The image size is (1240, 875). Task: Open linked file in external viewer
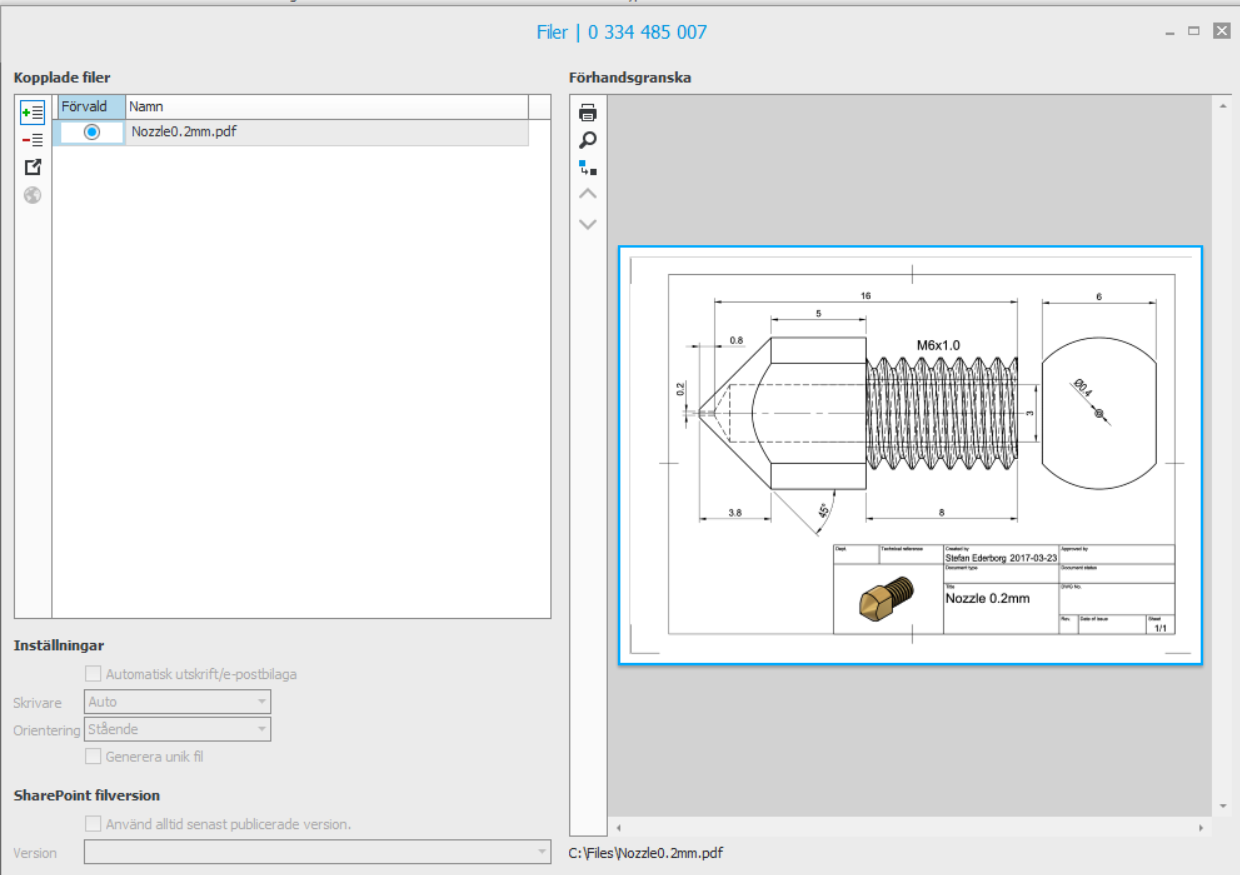33,167
